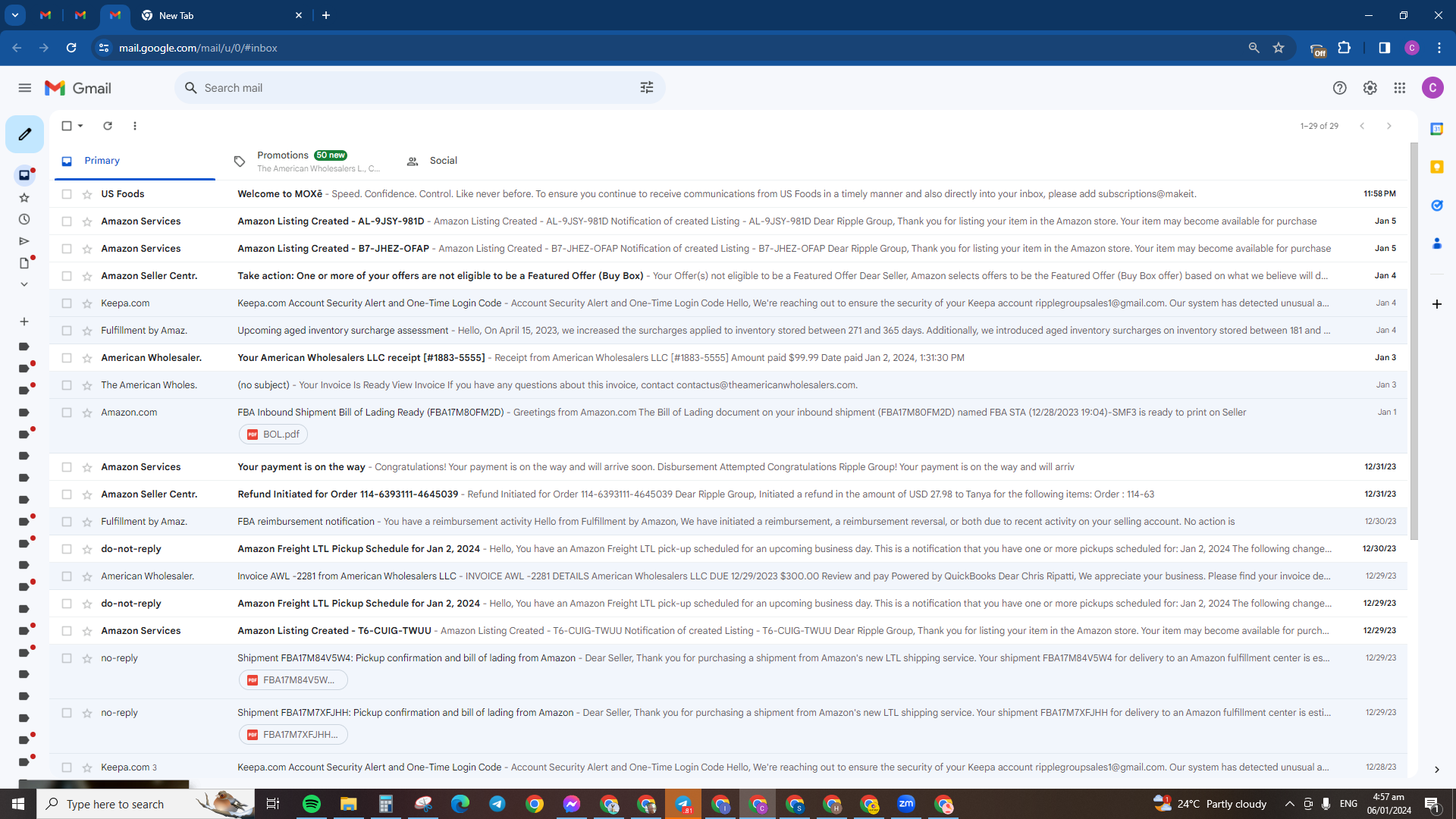The height and width of the screenshot is (819, 1456).
Task: Open Google Contacts side panel
Action: coord(1436,243)
